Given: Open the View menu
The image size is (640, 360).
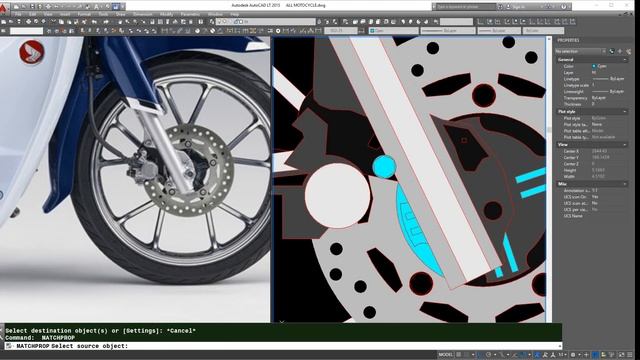Looking at the screenshot, I should point(48,14).
